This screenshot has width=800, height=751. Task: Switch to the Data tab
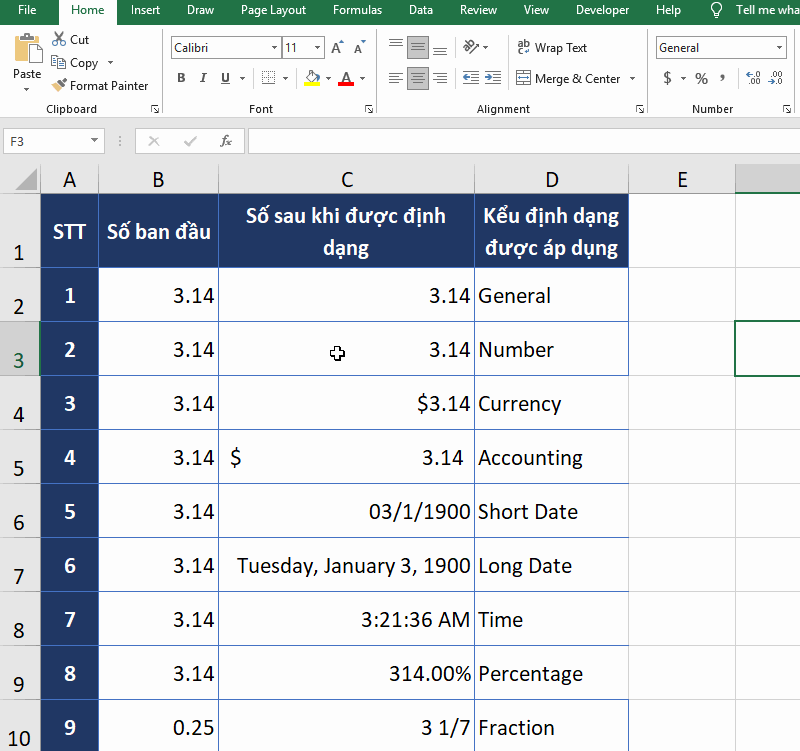pyautogui.click(x=421, y=10)
